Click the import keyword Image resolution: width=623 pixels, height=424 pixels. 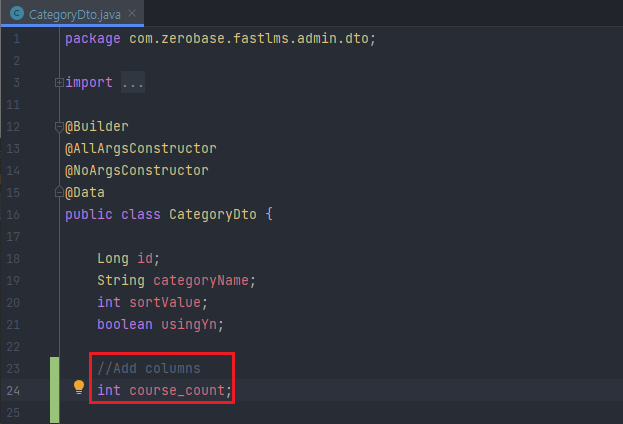point(89,83)
